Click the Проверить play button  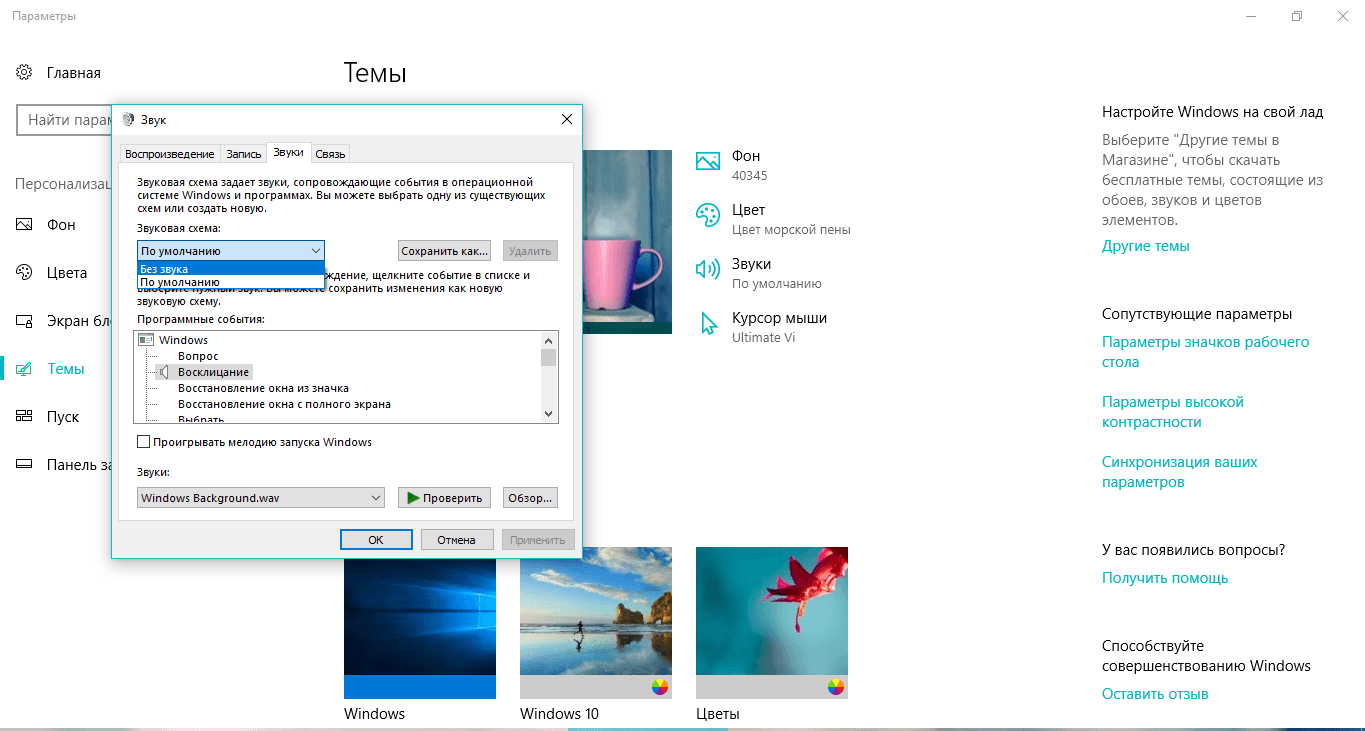pyautogui.click(x=445, y=497)
